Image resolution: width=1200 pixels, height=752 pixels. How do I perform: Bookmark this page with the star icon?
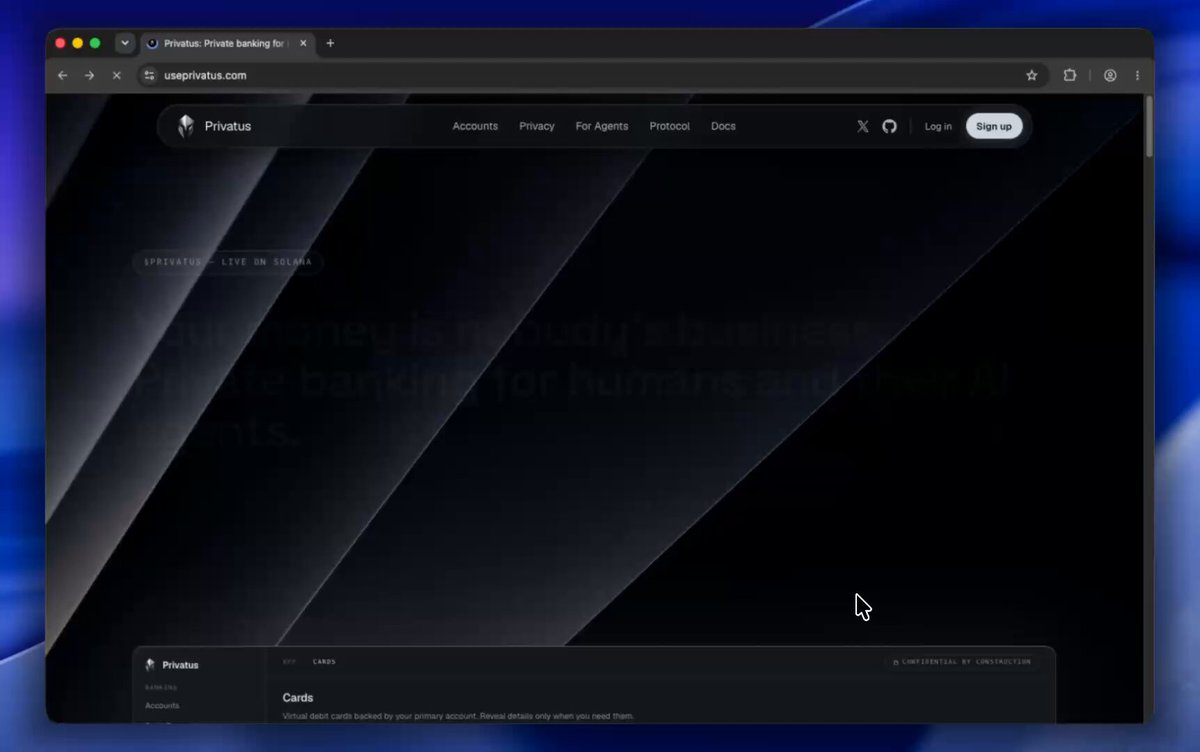click(1032, 75)
